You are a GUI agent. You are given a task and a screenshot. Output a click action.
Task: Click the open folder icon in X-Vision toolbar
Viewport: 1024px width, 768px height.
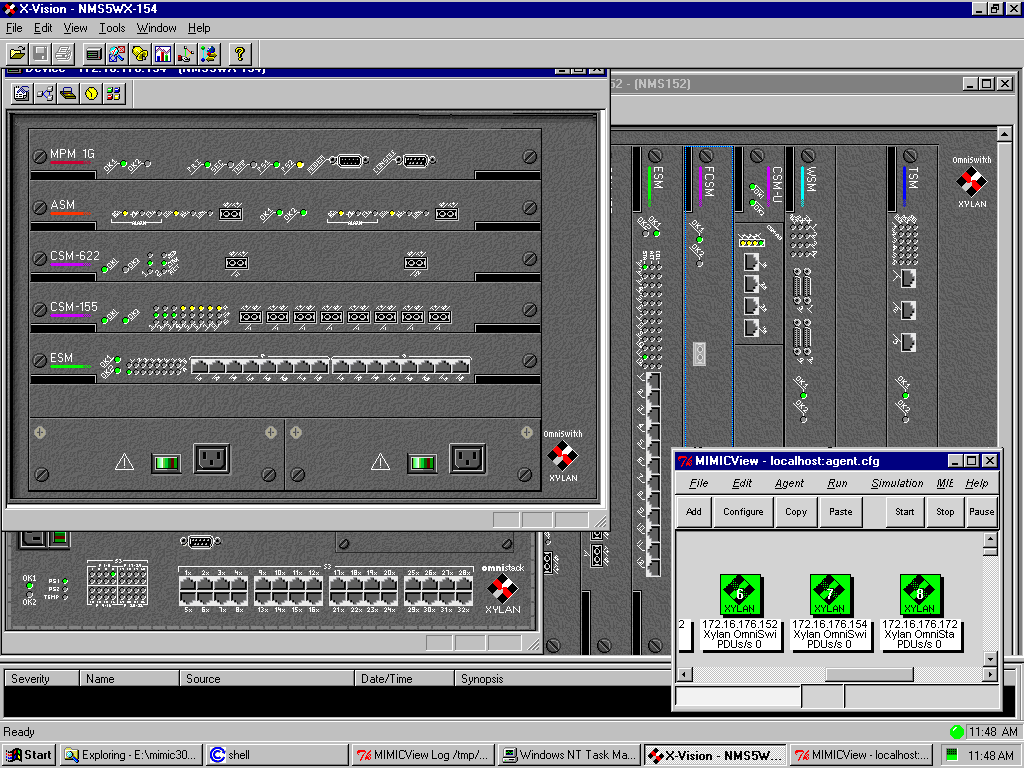18,54
